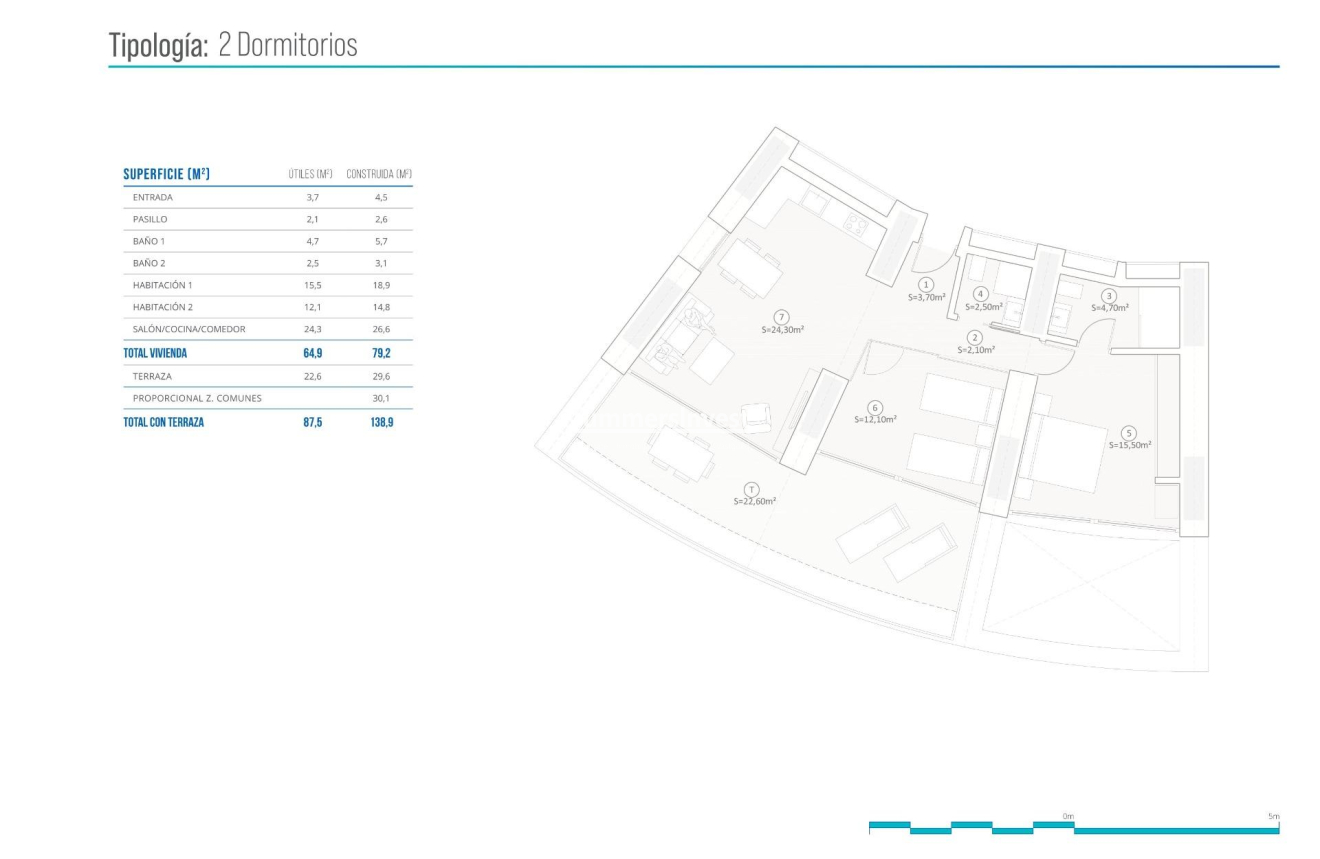
Task: Select the 'HABITACIÓN 2' row label
Action: (x=162, y=307)
